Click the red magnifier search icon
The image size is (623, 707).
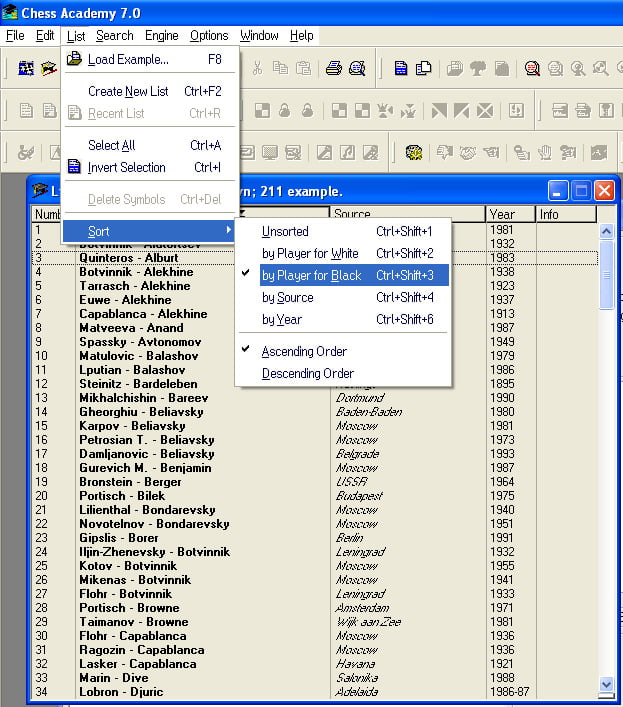(532, 68)
